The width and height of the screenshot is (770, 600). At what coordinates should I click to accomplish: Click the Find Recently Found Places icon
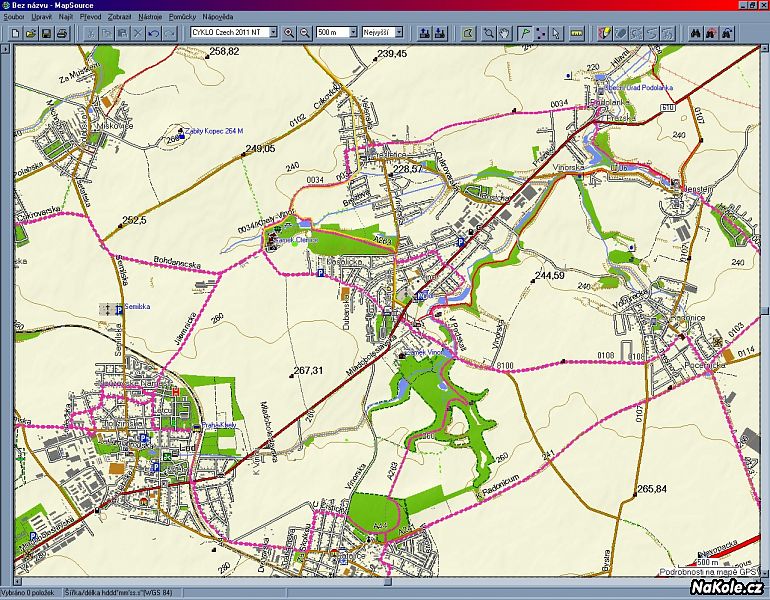(727, 33)
